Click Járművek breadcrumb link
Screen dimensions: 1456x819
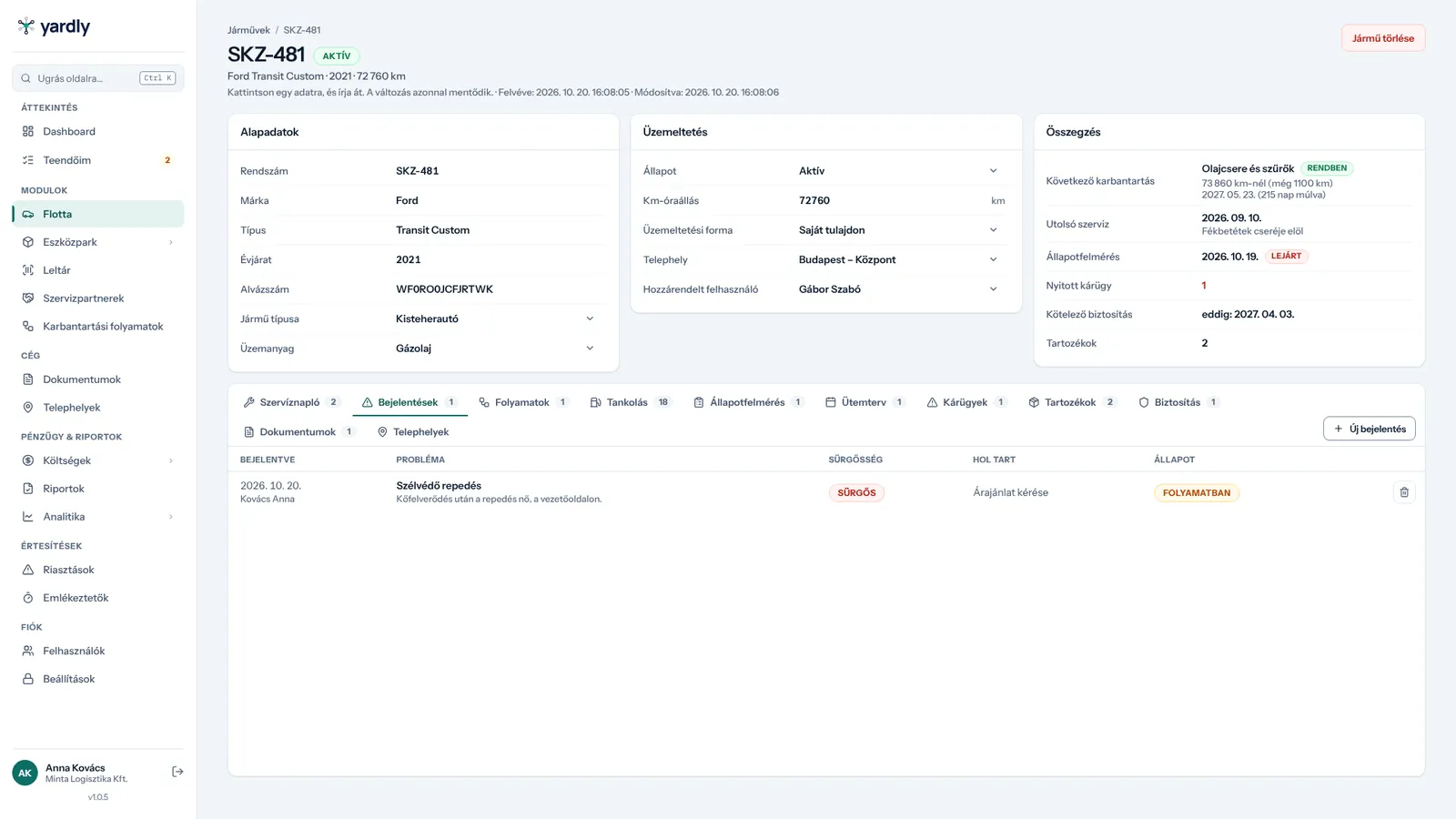coord(248,30)
